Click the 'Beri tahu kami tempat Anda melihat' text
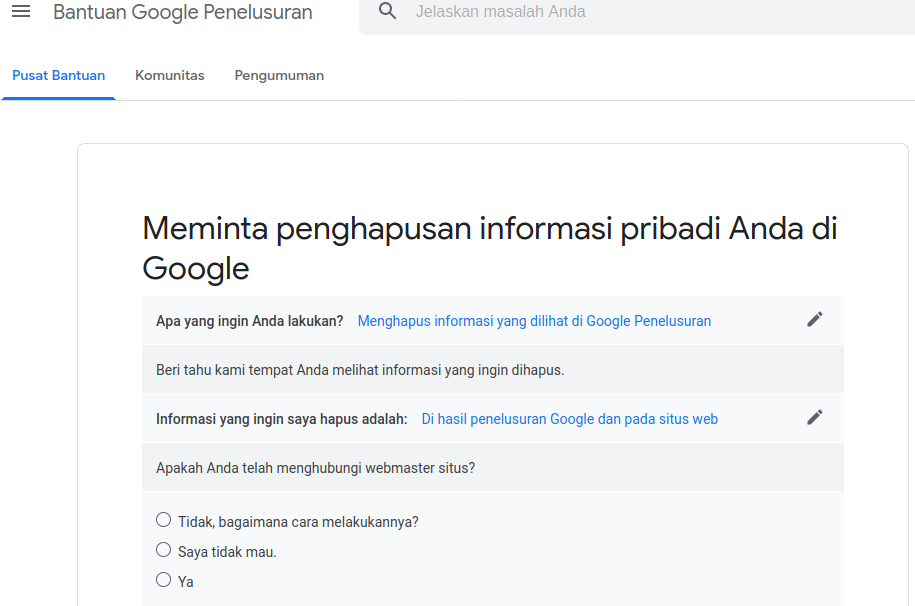 (360, 370)
